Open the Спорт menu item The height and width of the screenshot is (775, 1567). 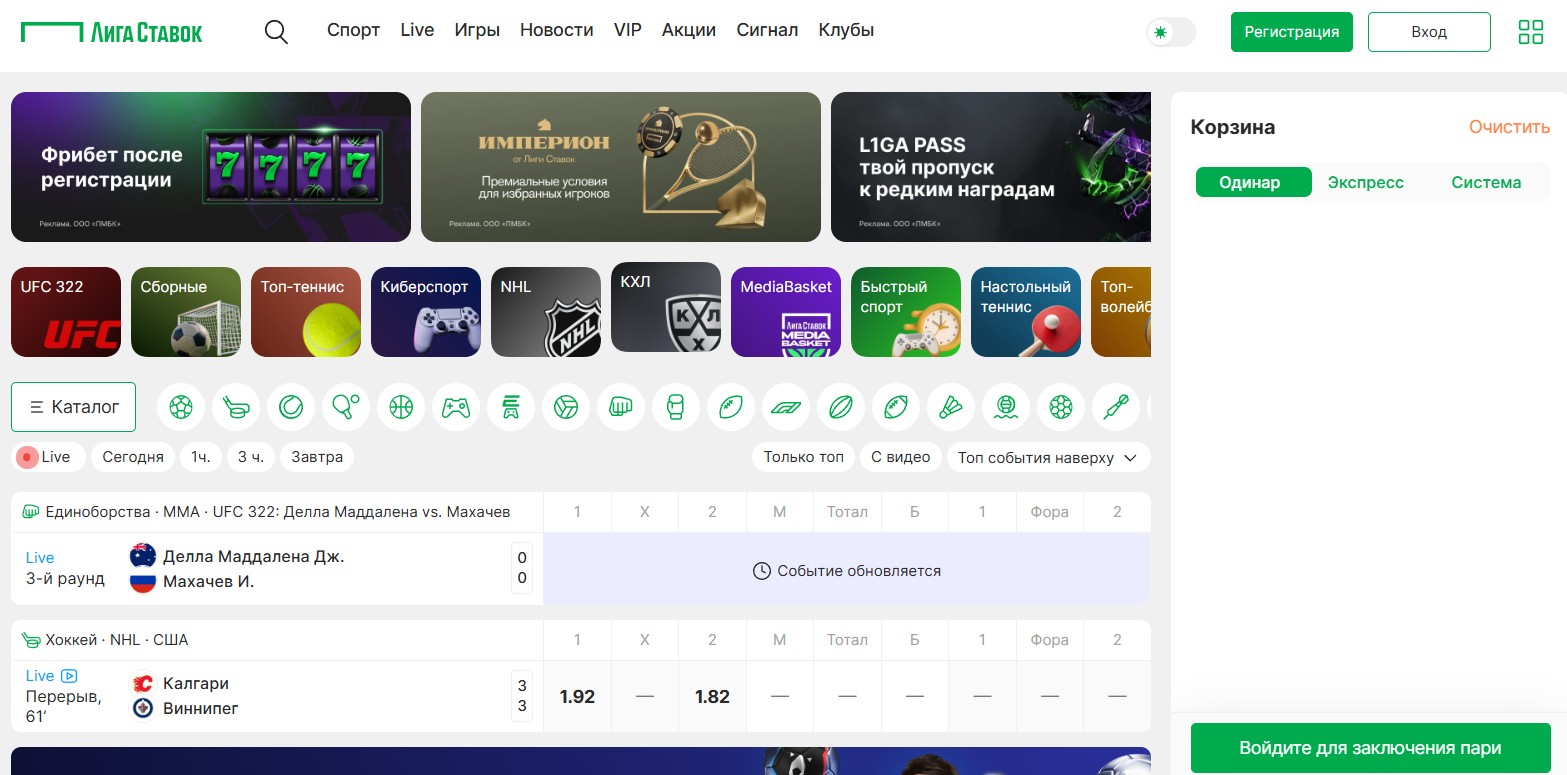tap(353, 30)
